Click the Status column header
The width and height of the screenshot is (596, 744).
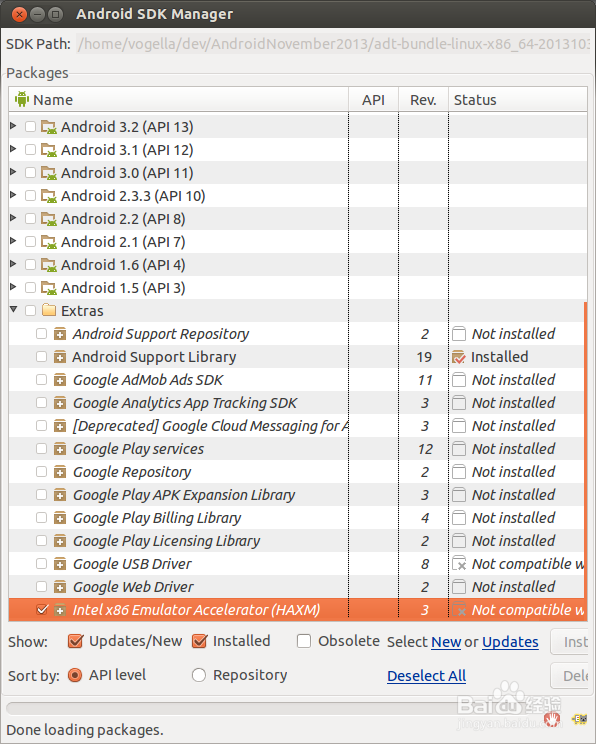point(518,100)
